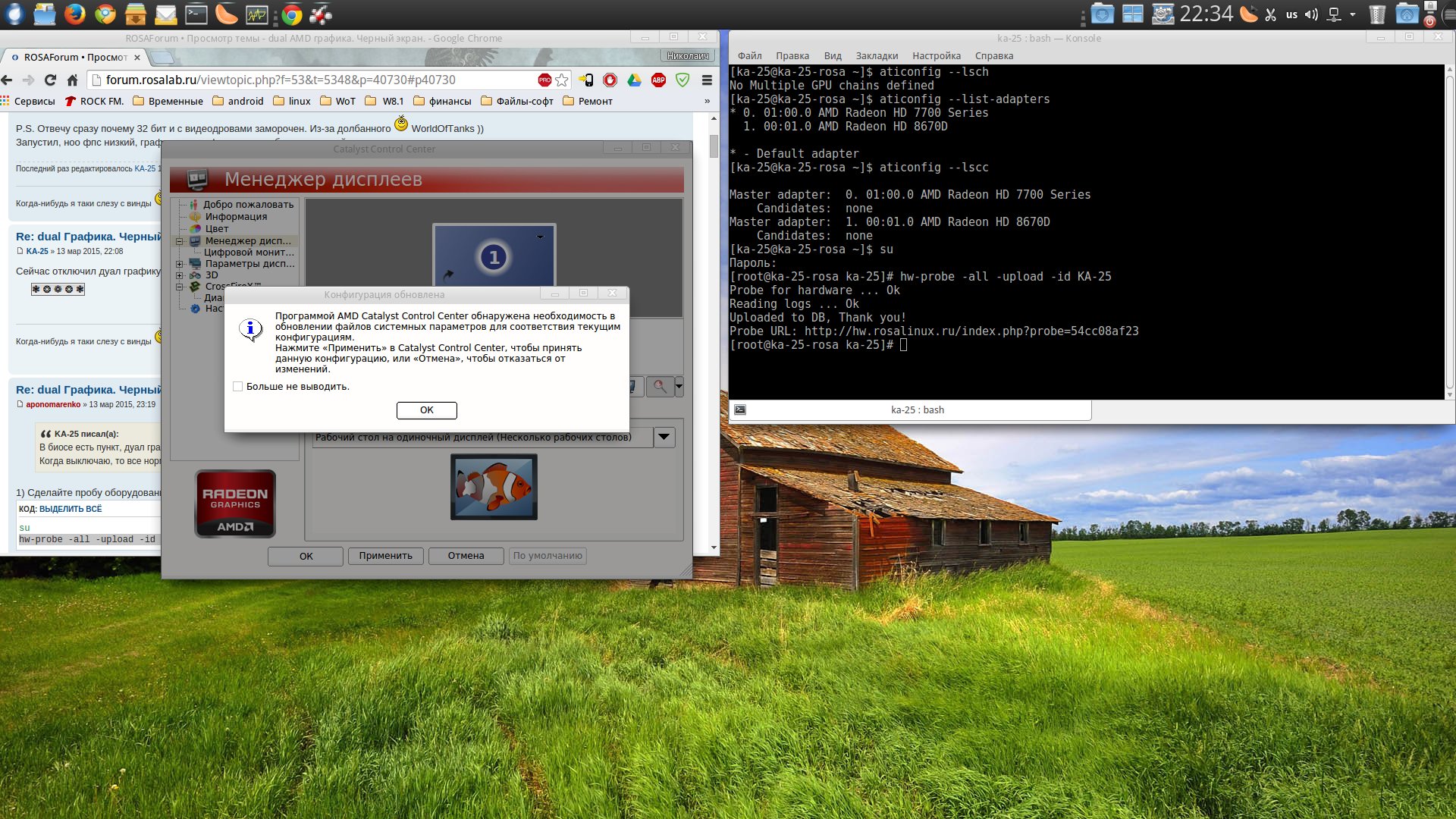Click OK in the configuration updated dialog

pos(426,410)
